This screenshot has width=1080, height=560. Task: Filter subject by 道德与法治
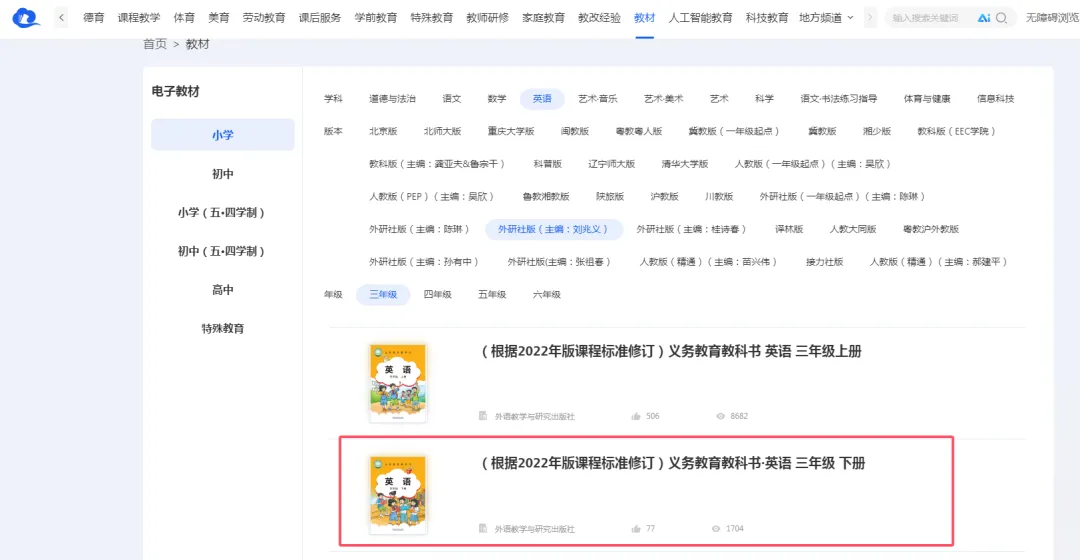(x=392, y=98)
